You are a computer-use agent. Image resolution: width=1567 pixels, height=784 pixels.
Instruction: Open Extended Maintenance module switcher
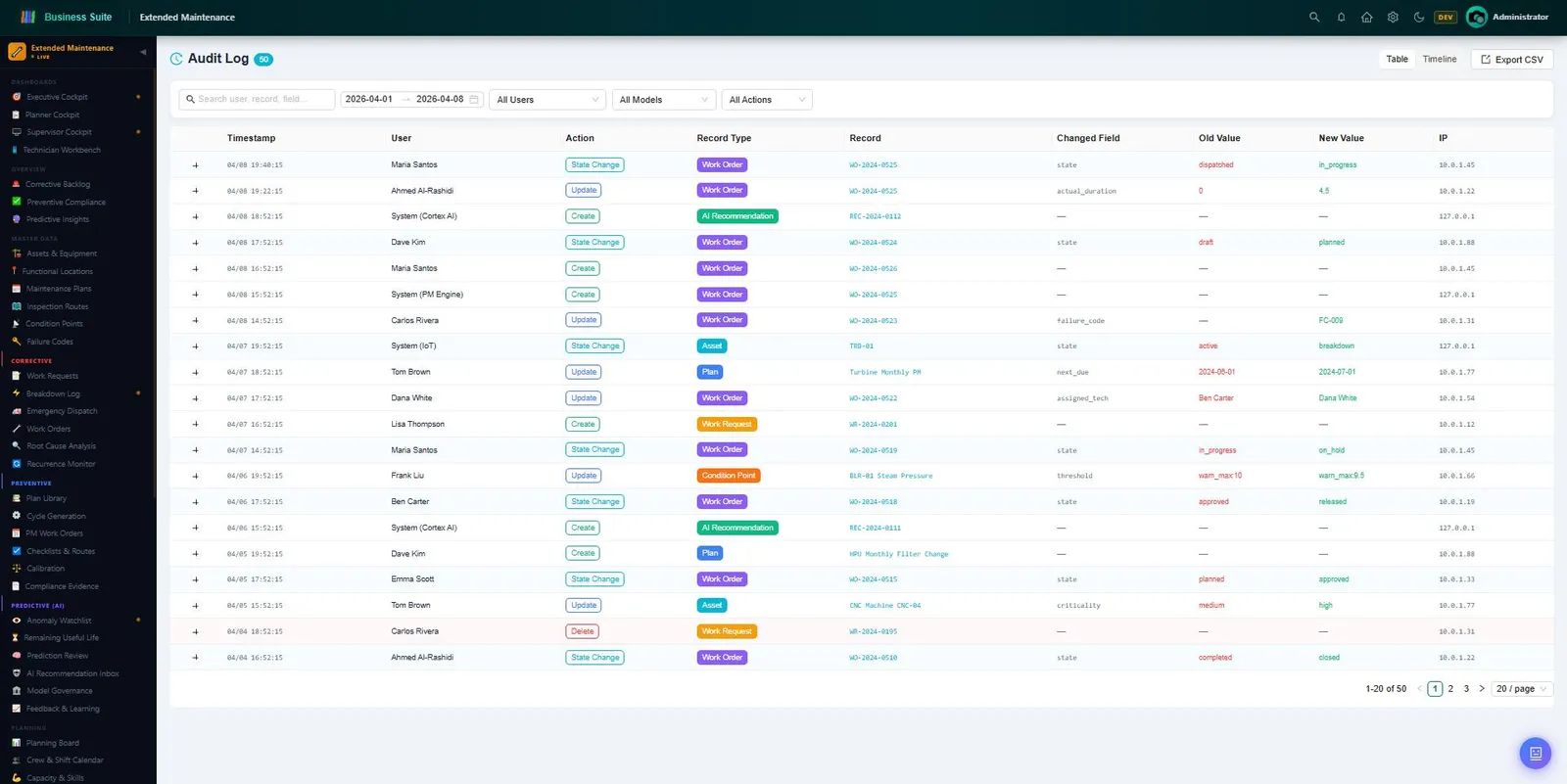coord(71,52)
